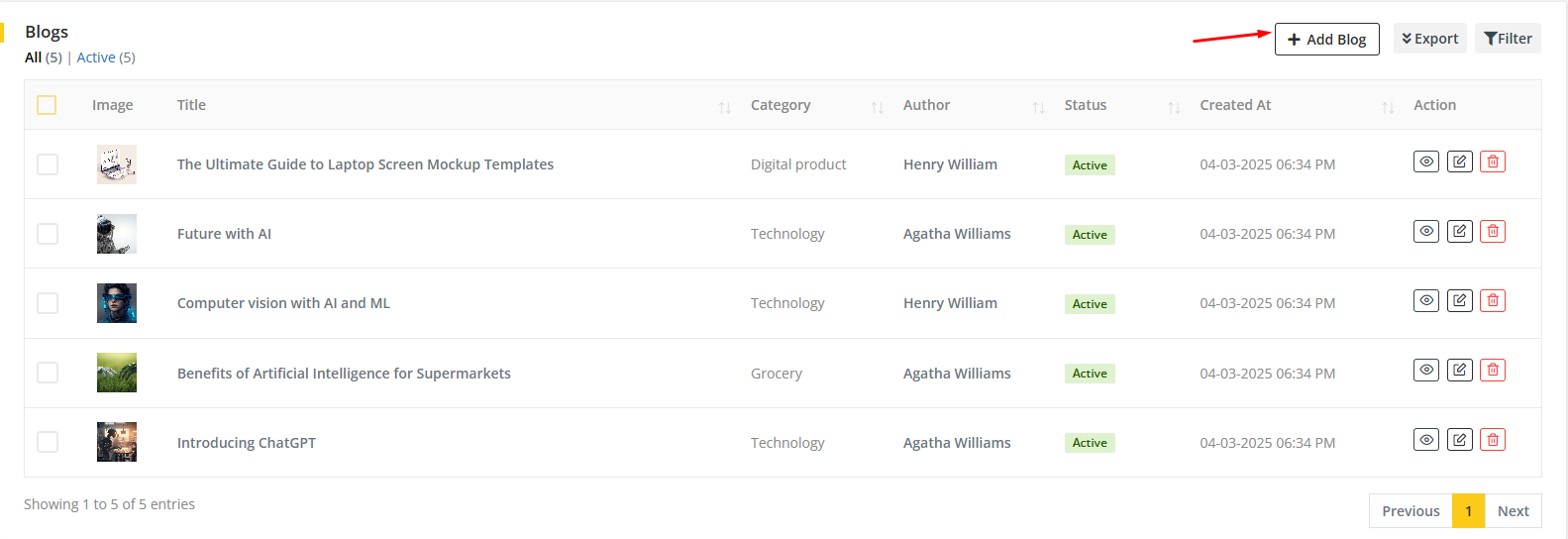Image resolution: width=1568 pixels, height=539 pixels.
Task: Select the All (5) blogs tab
Action: pyautogui.click(x=43, y=57)
